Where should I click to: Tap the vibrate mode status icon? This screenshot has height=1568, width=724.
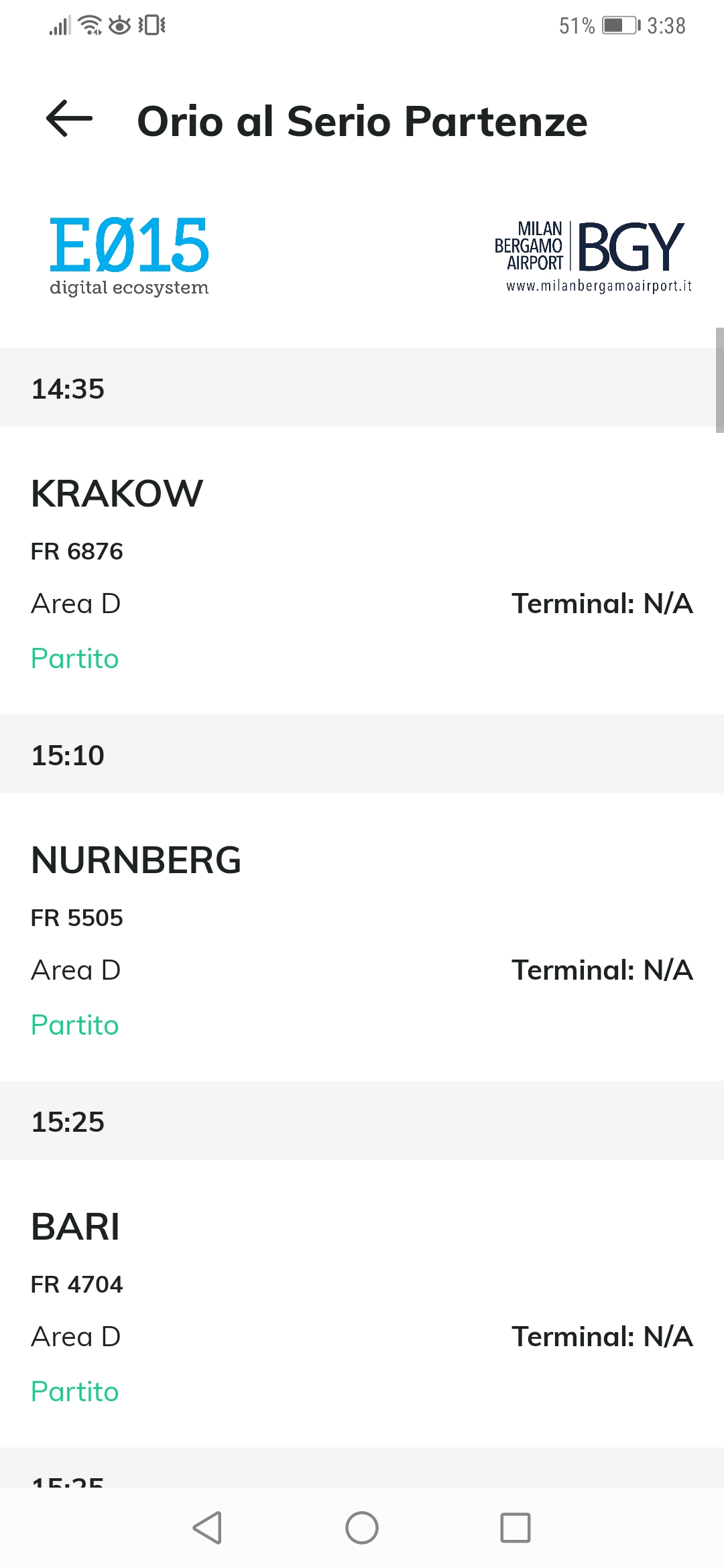pyautogui.click(x=152, y=25)
